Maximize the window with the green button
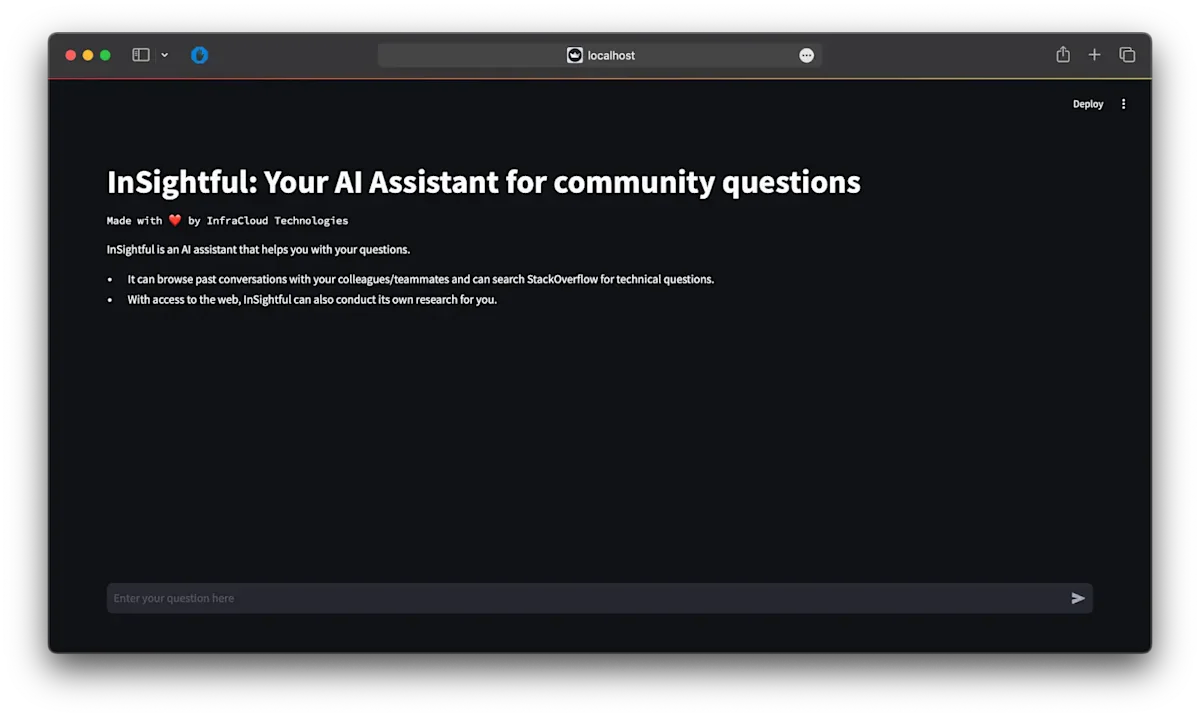 pos(105,55)
